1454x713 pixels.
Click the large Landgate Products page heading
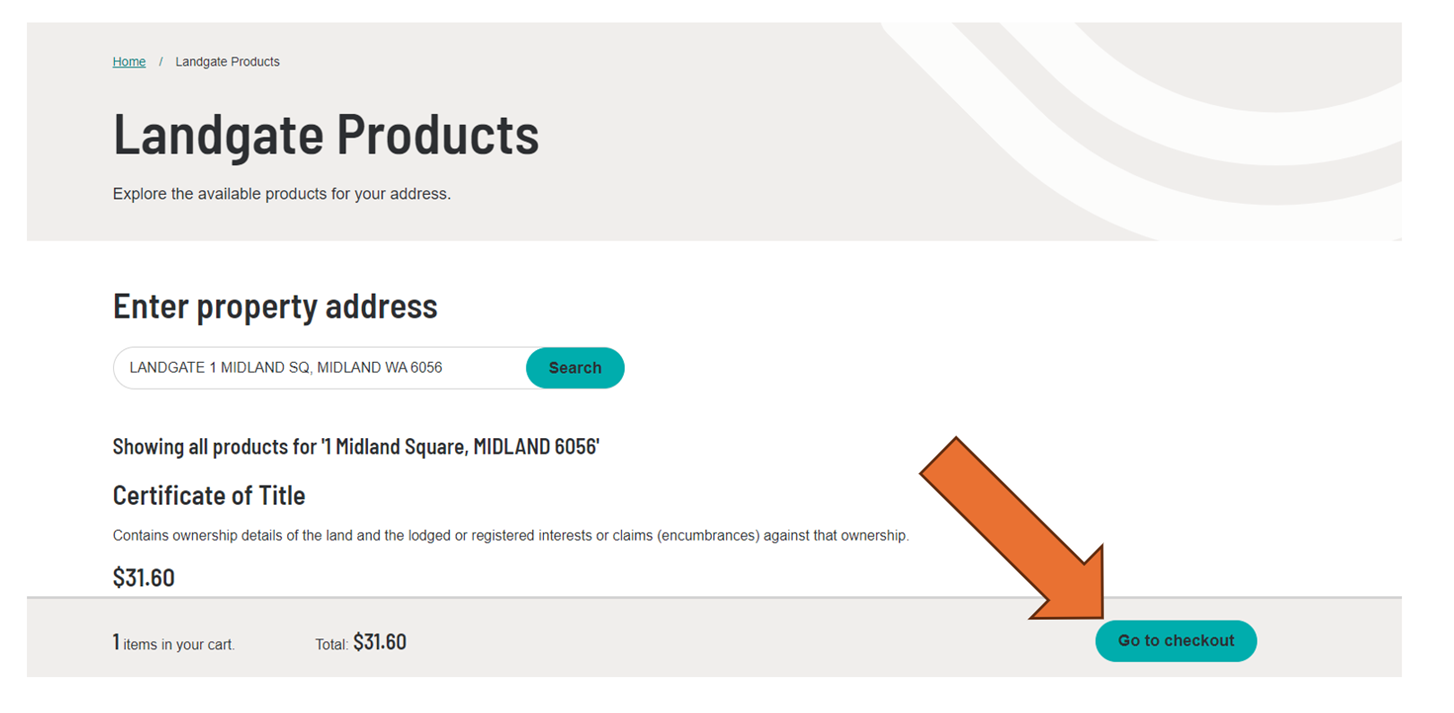click(x=326, y=134)
